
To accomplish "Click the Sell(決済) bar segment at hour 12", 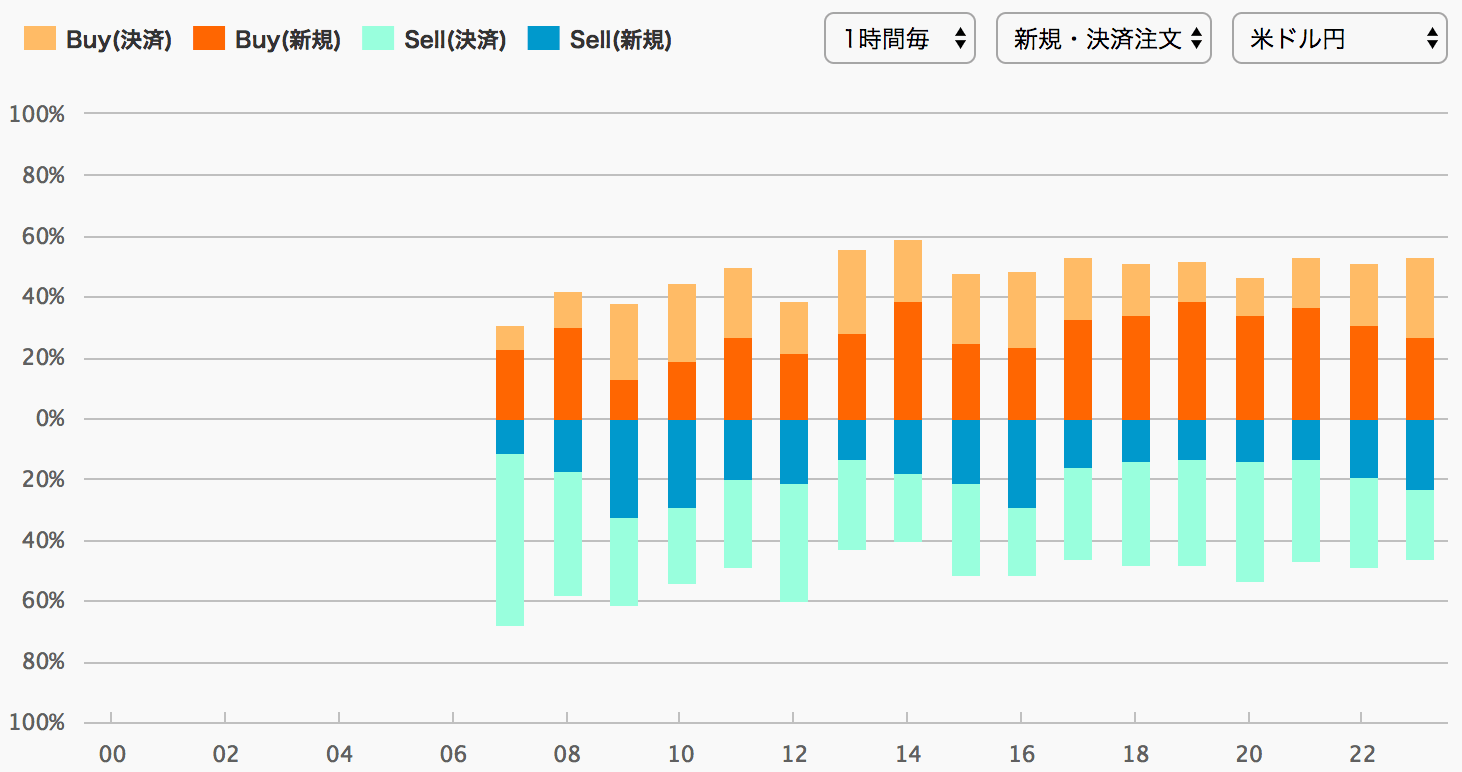I will click(794, 543).
